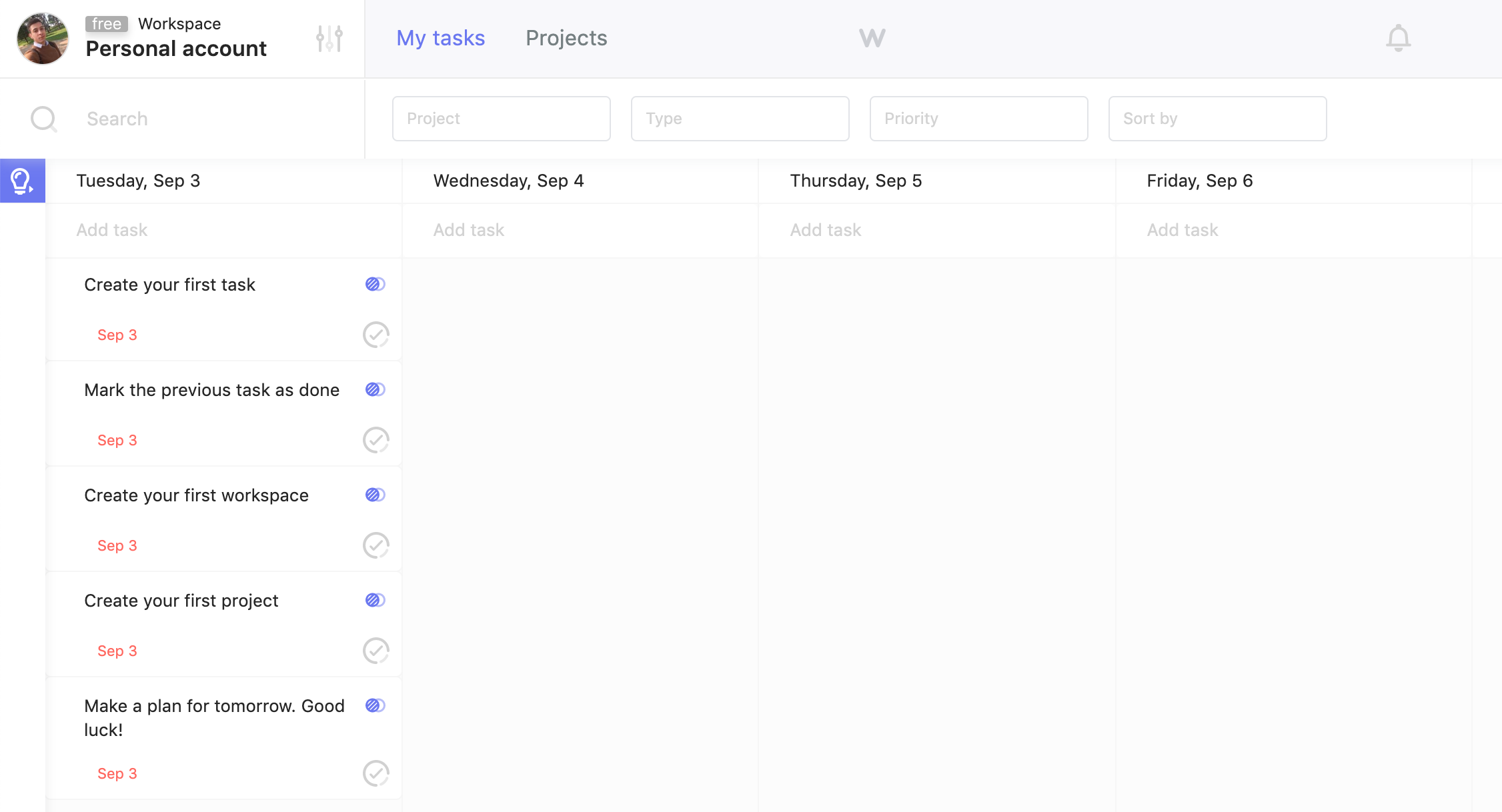Click the user profile avatar

point(43,39)
